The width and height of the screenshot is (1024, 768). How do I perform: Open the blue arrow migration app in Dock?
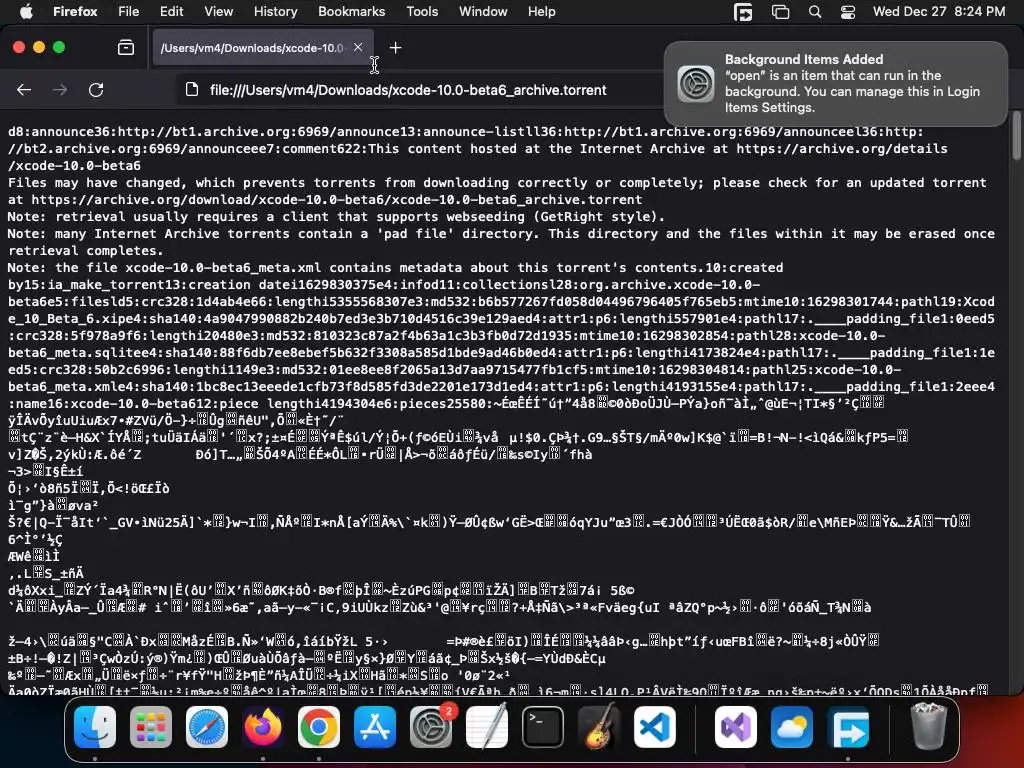coord(848,727)
